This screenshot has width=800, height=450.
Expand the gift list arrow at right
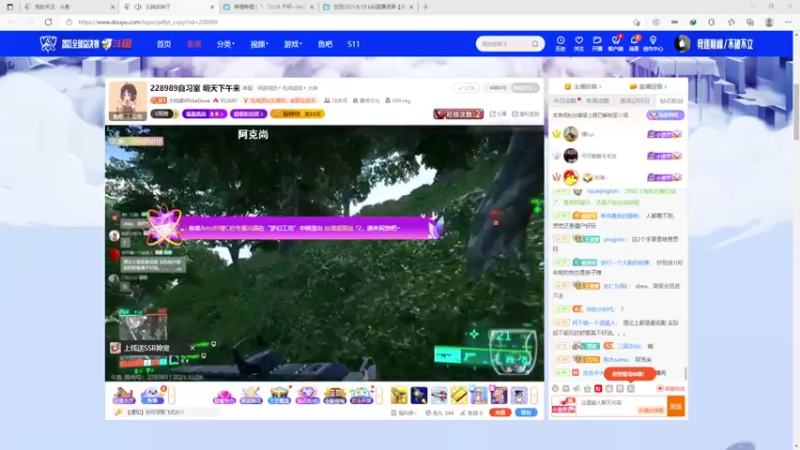click(x=534, y=395)
